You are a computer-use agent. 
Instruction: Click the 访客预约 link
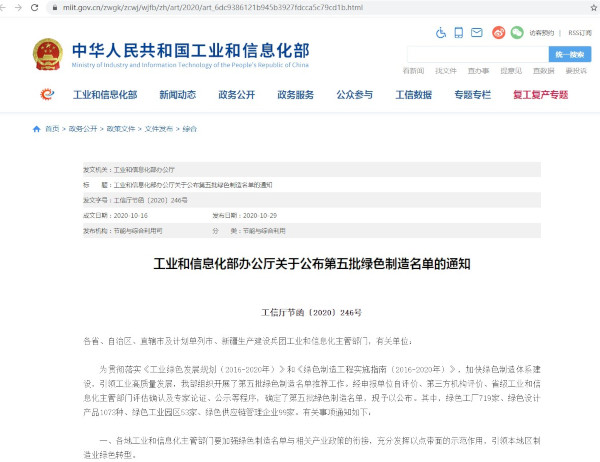541,33
